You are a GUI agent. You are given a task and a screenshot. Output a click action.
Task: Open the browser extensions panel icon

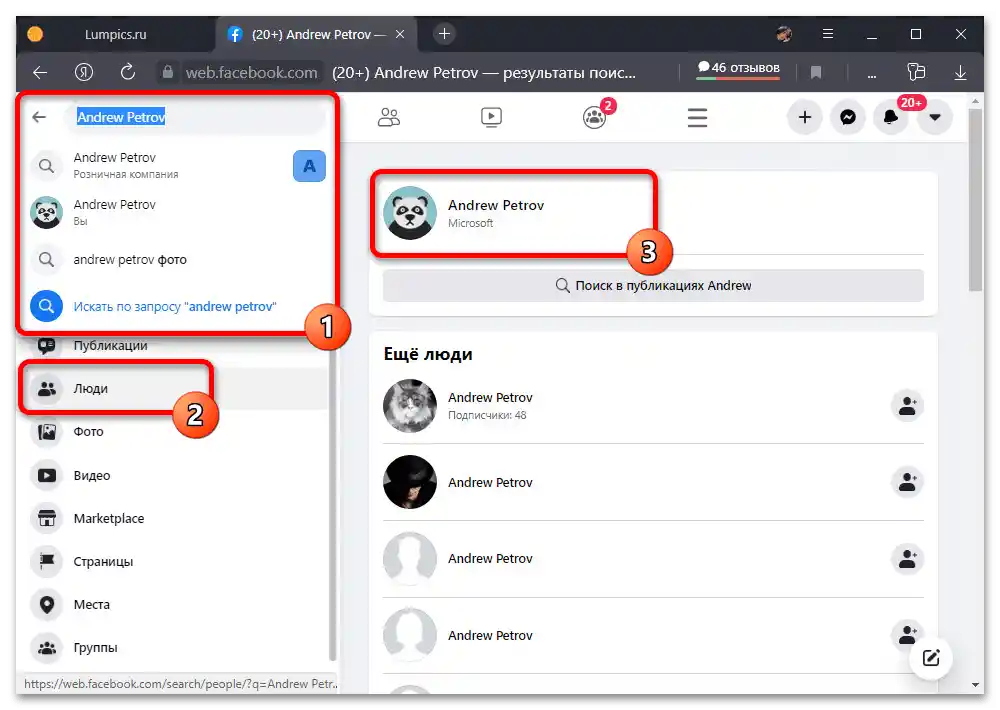click(916, 72)
